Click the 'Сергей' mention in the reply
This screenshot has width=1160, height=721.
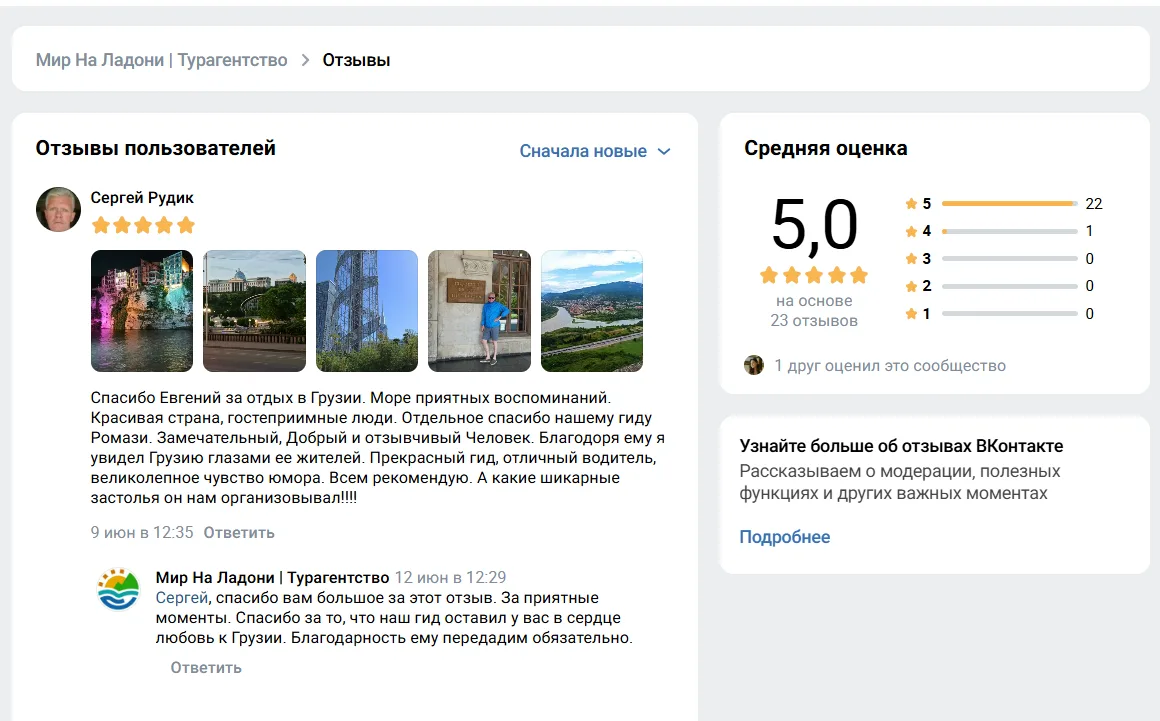[x=182, y=598]
